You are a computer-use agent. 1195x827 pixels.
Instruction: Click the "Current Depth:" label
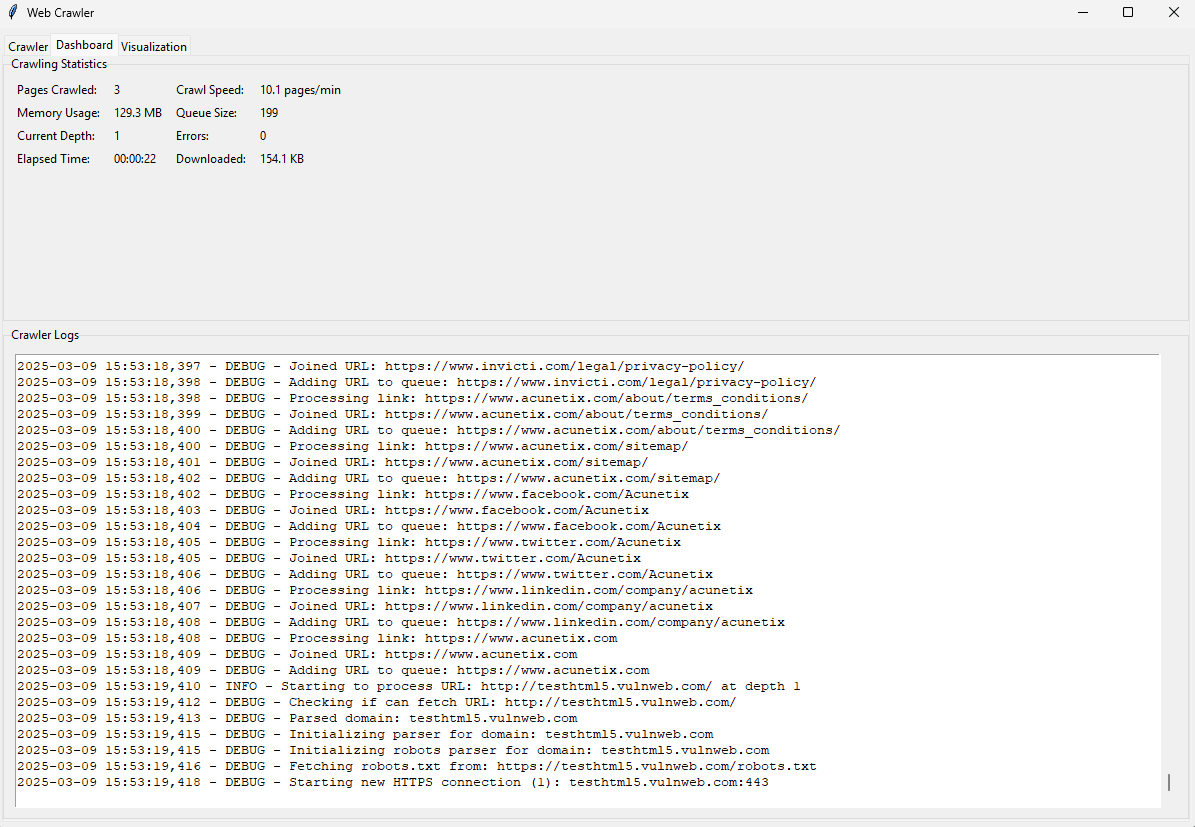pyautogui.click(x=56, y=136)
